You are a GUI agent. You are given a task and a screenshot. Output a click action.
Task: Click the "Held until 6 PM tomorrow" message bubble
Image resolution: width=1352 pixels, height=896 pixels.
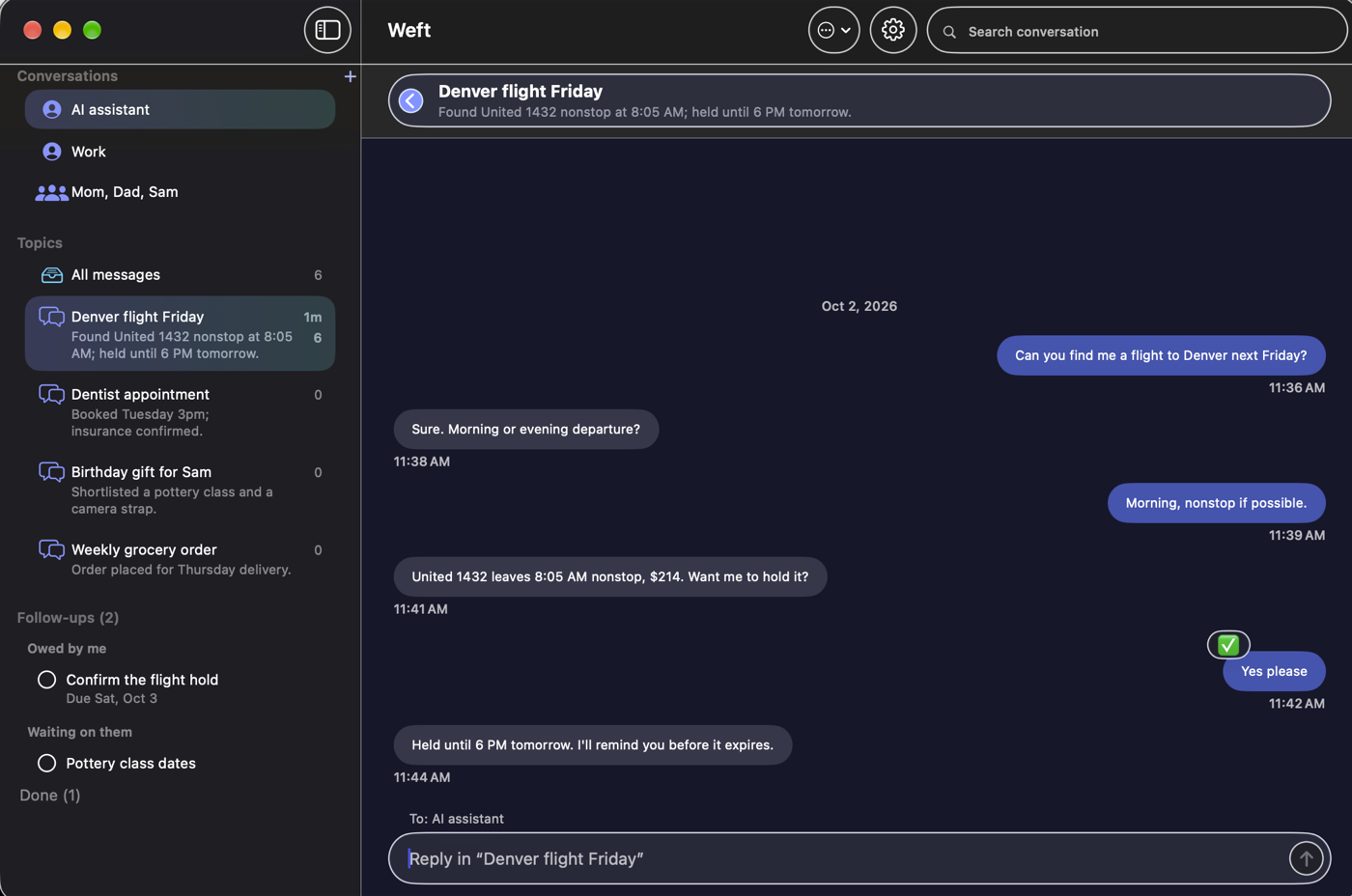593,745
